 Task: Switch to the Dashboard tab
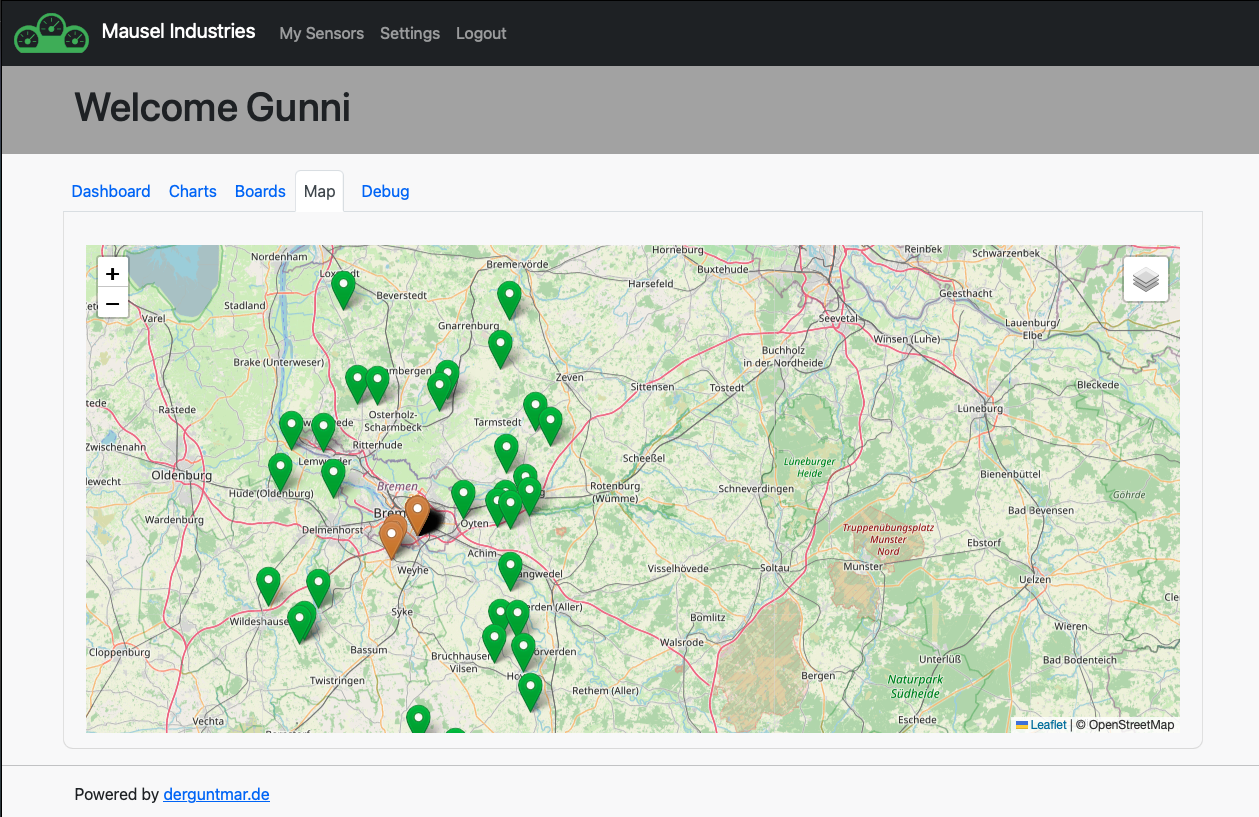tap(111, 191)
